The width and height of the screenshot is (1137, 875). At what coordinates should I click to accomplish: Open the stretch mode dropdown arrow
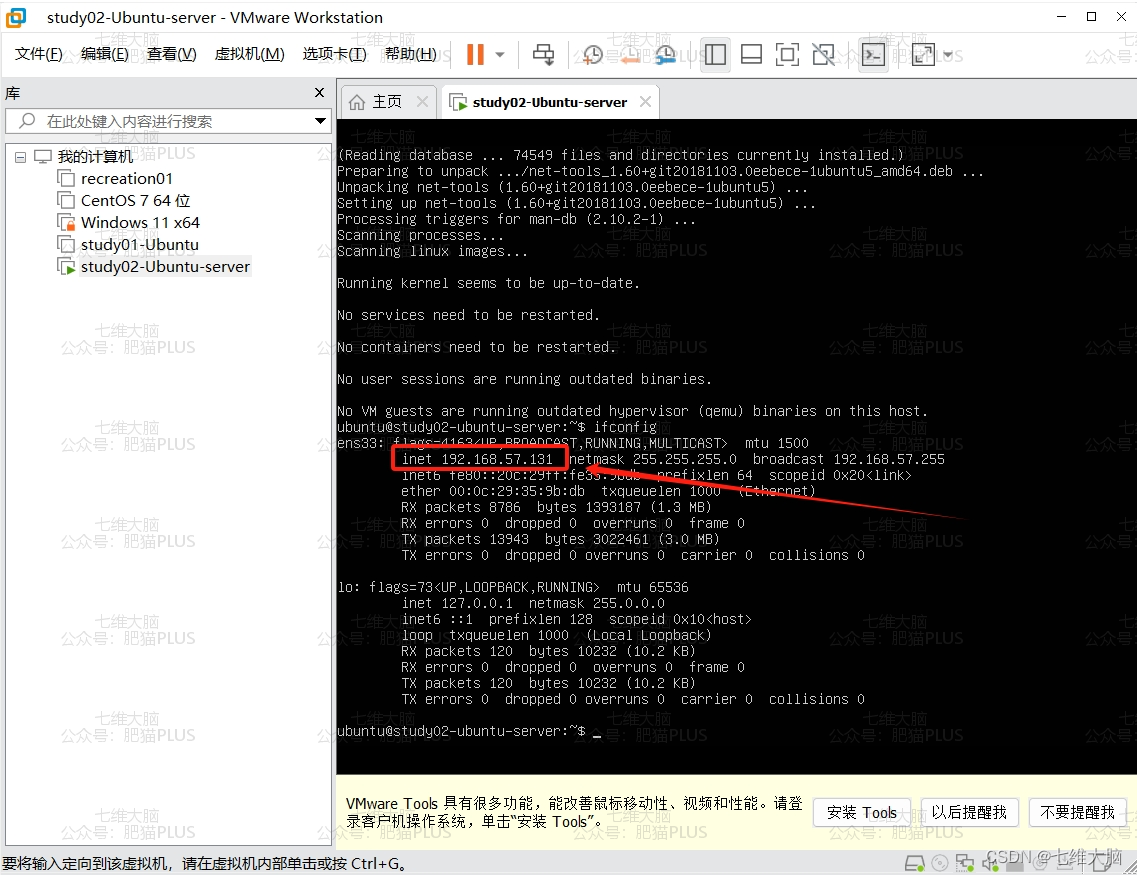click(948, 54)
